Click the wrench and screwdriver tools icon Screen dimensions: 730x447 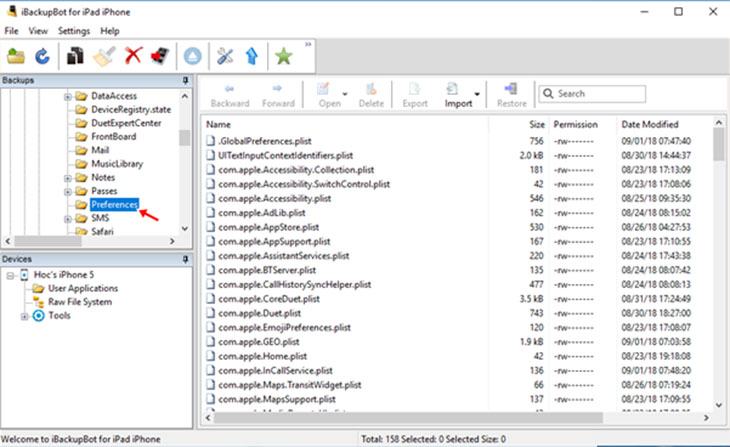[x=225, y=56]
